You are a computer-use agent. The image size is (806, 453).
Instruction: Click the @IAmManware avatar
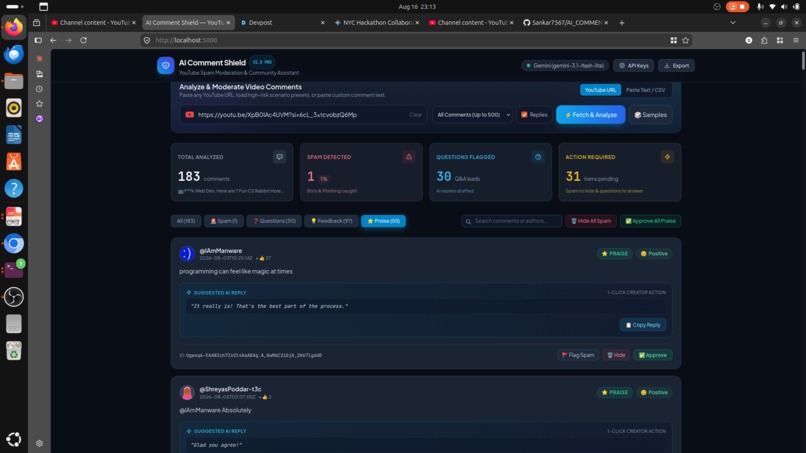187,253
